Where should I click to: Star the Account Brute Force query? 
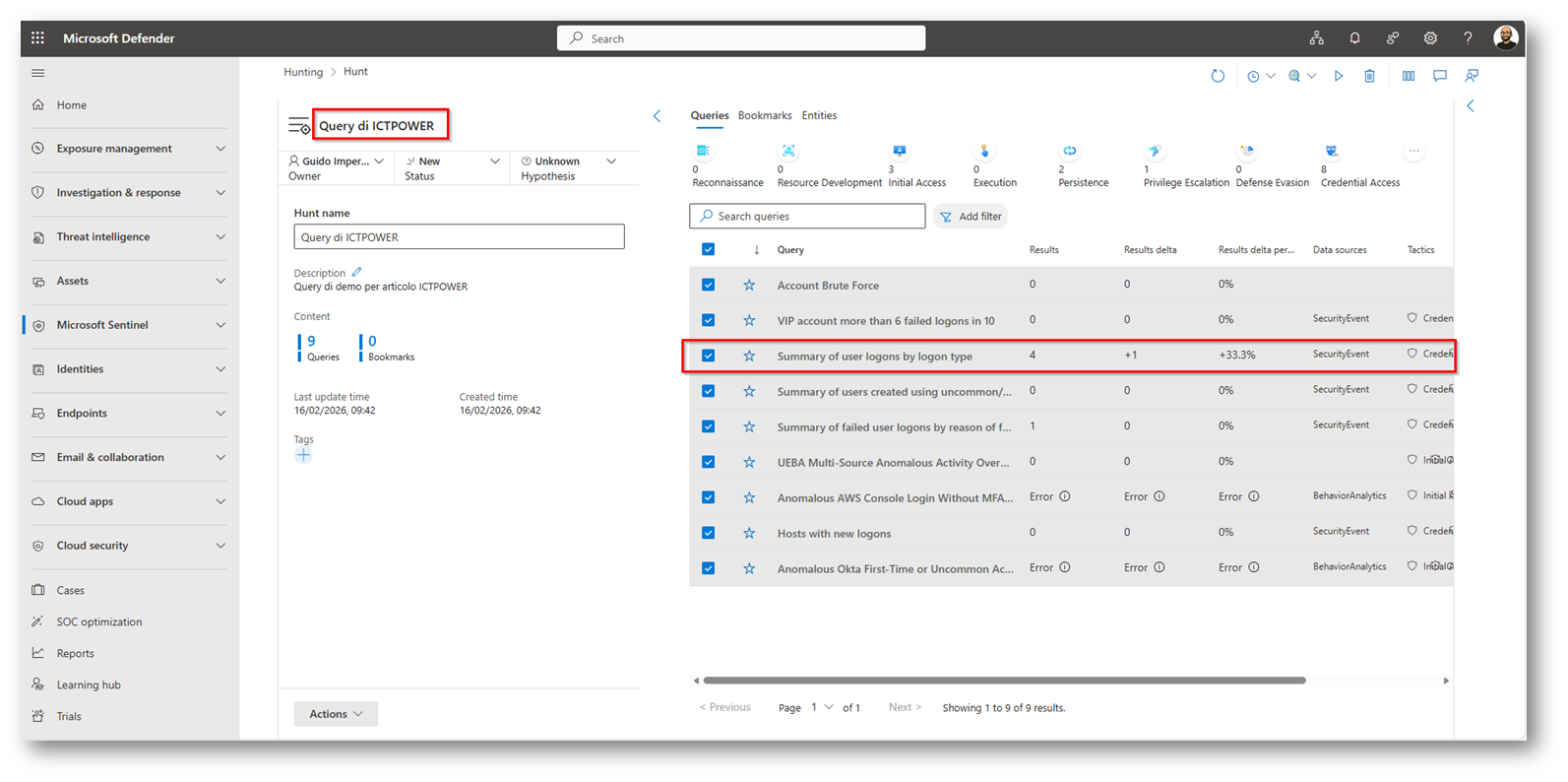point(749,285)
